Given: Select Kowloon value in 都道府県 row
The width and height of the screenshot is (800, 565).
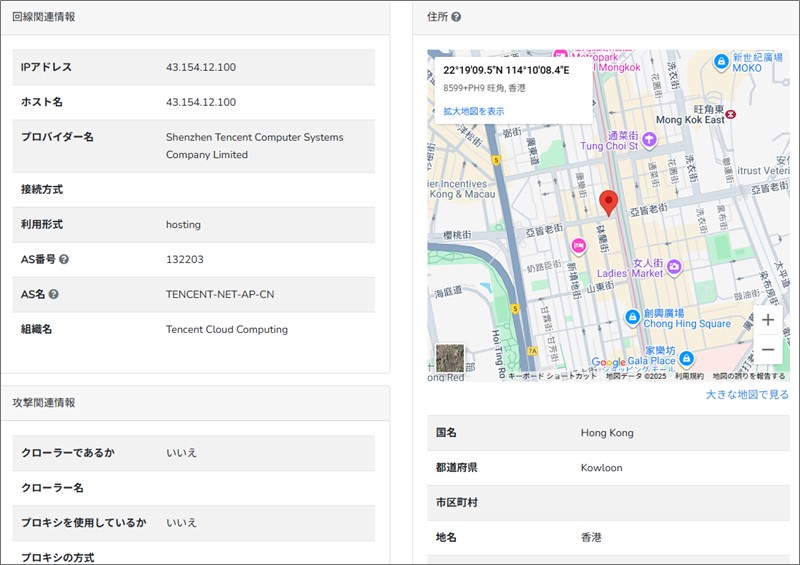Looking at the screenshot, I should [602, 468].
